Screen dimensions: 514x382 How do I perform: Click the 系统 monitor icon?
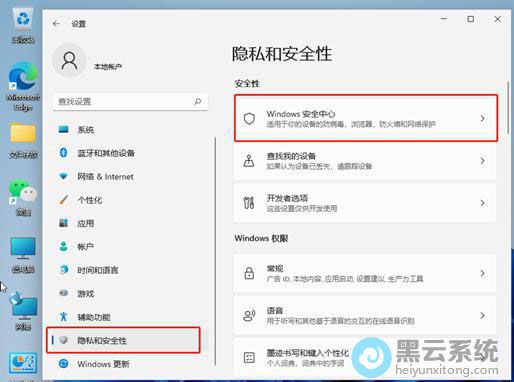[63, 129]
